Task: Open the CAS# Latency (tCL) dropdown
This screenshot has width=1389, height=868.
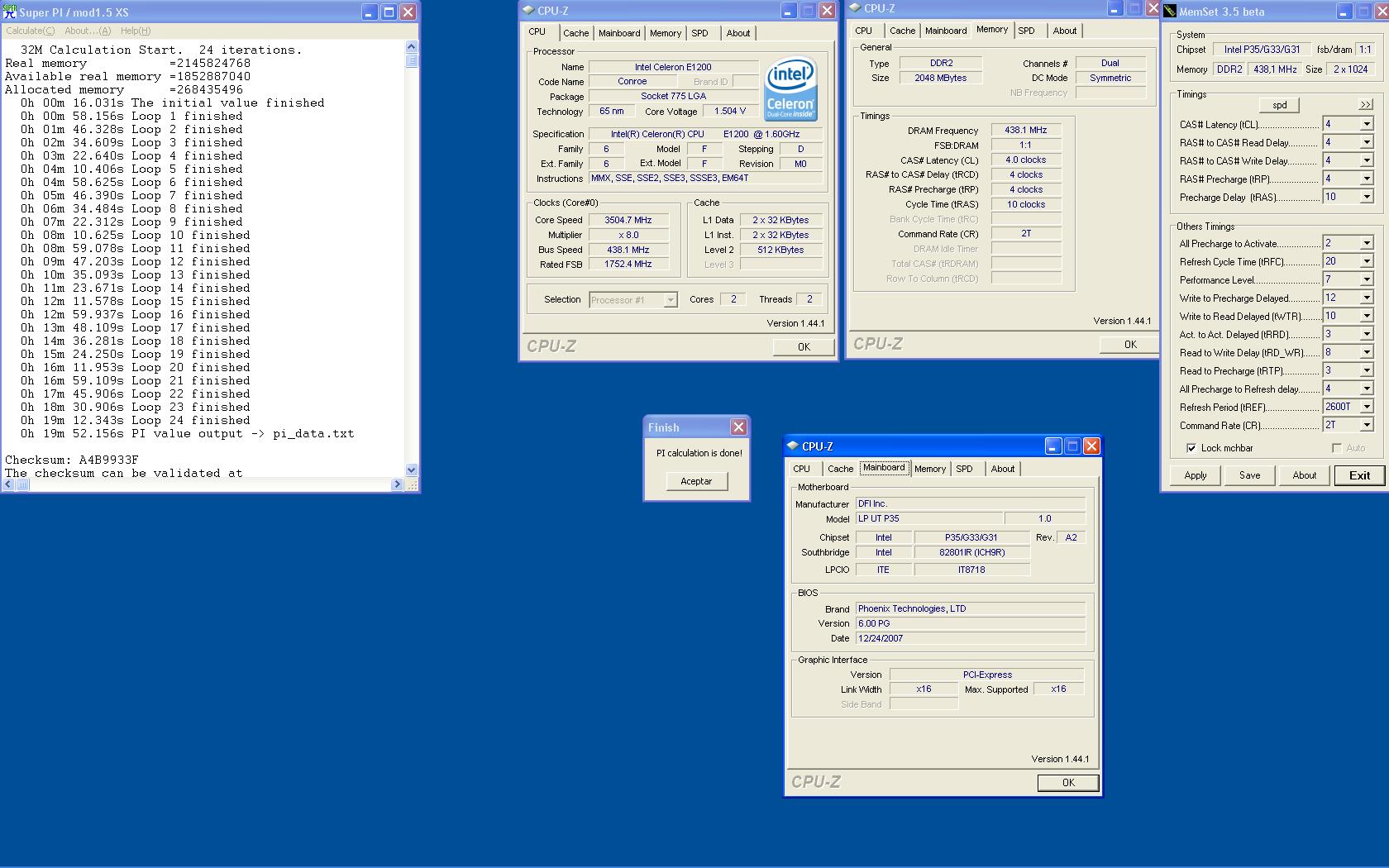Action: point(1366,124)
